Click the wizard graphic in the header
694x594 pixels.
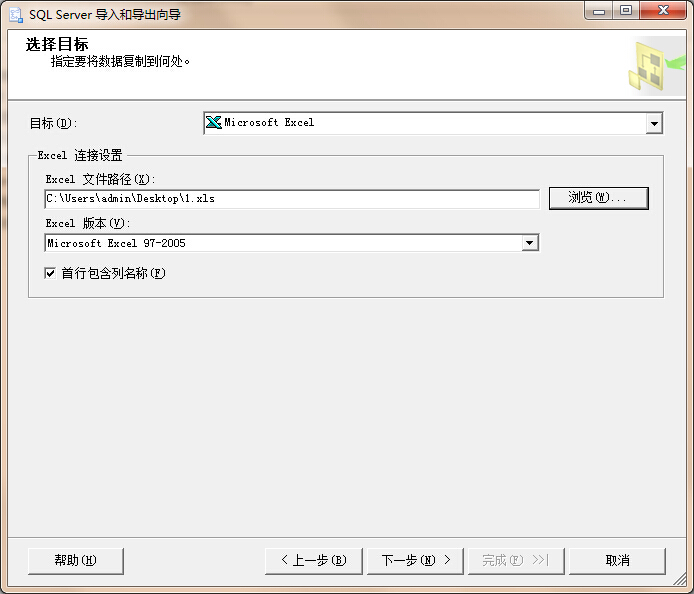pos(656,66)
